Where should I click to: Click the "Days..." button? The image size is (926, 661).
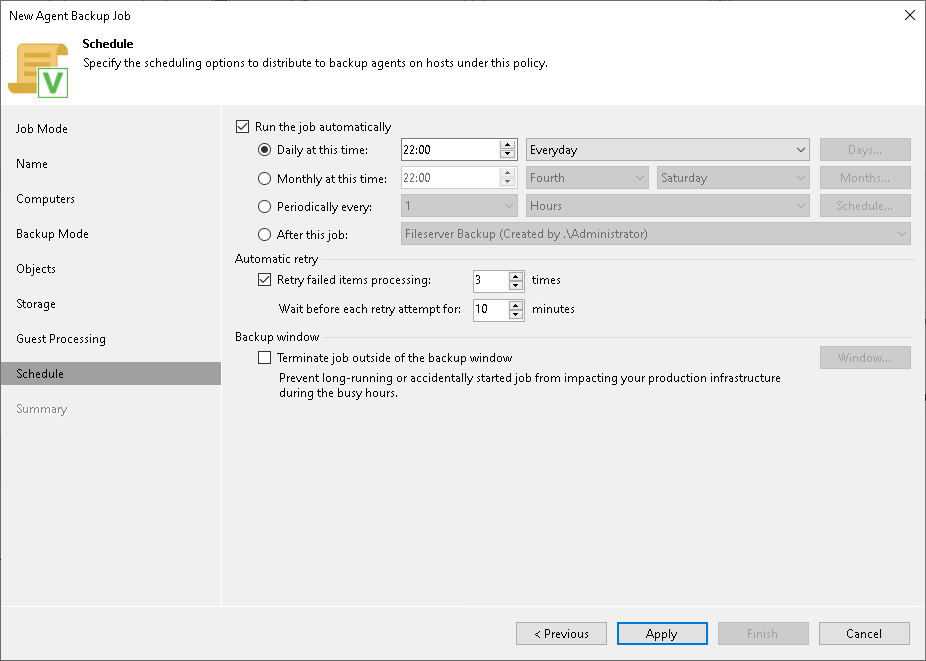click(864, 148)
